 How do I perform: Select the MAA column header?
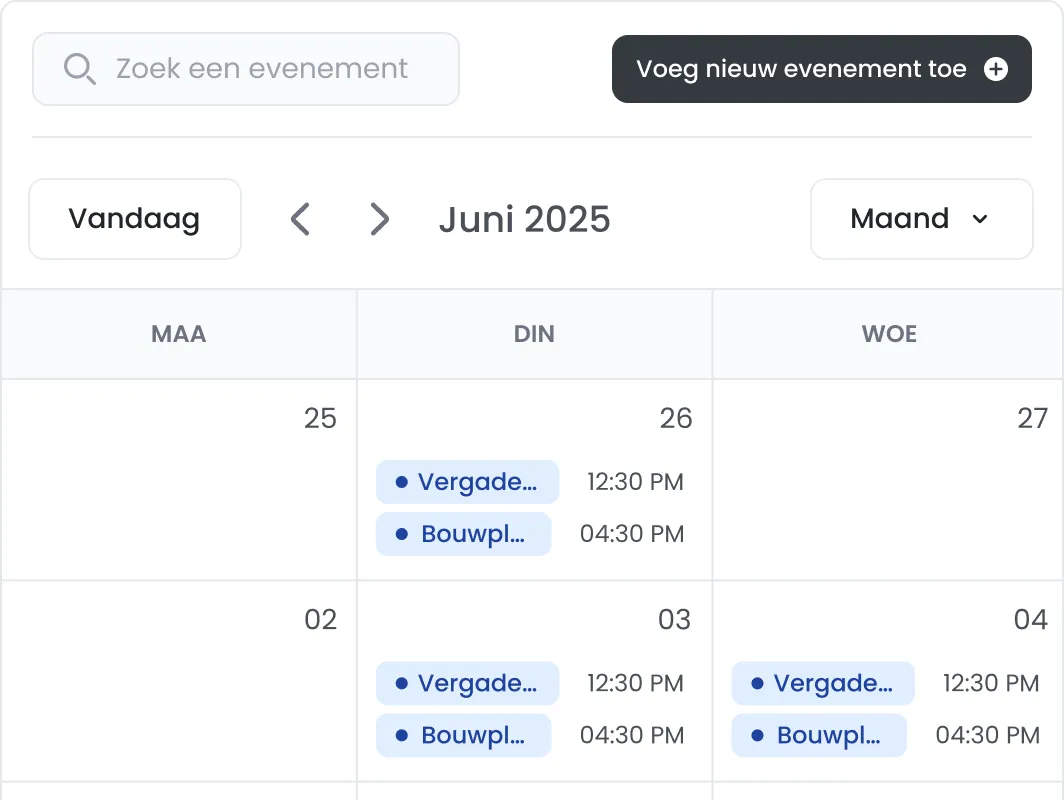pos(179,334)
